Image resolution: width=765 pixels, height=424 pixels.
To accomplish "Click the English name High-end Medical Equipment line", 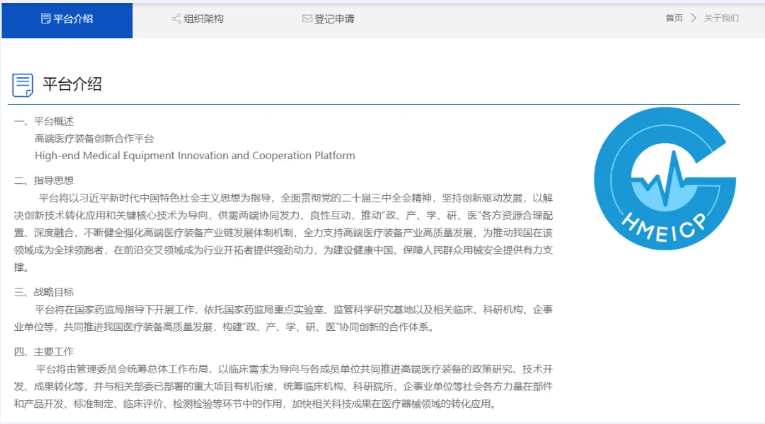I will tap(195, 156).
